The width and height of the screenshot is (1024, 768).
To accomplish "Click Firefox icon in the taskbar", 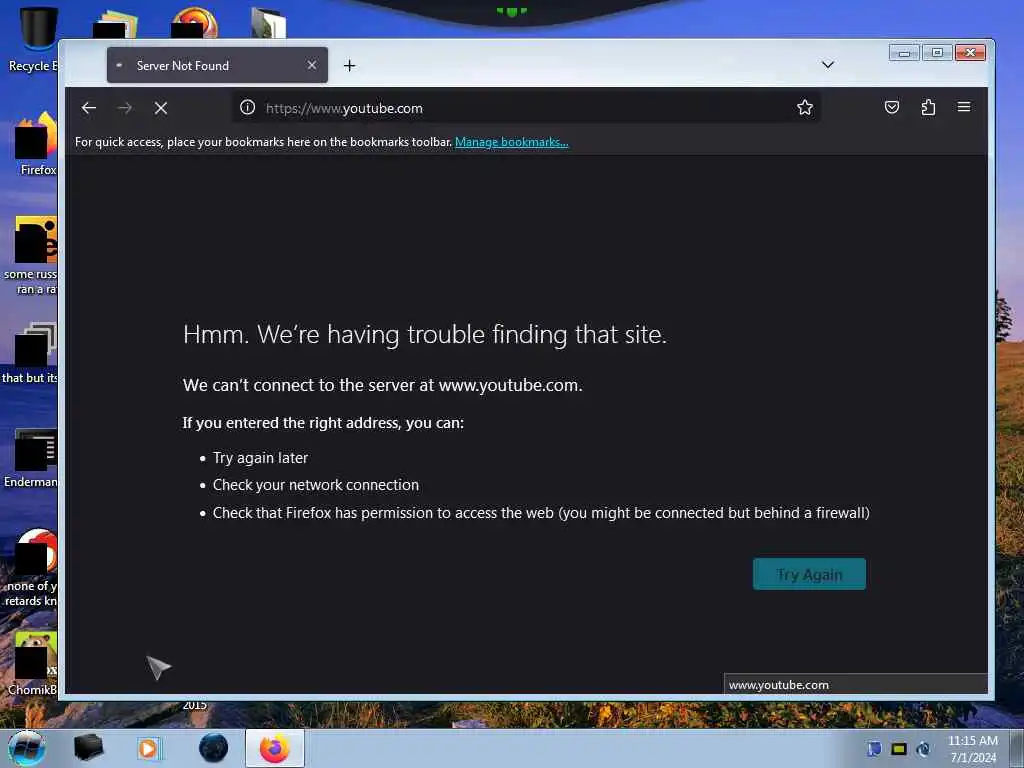I will [x=274, y=748].
